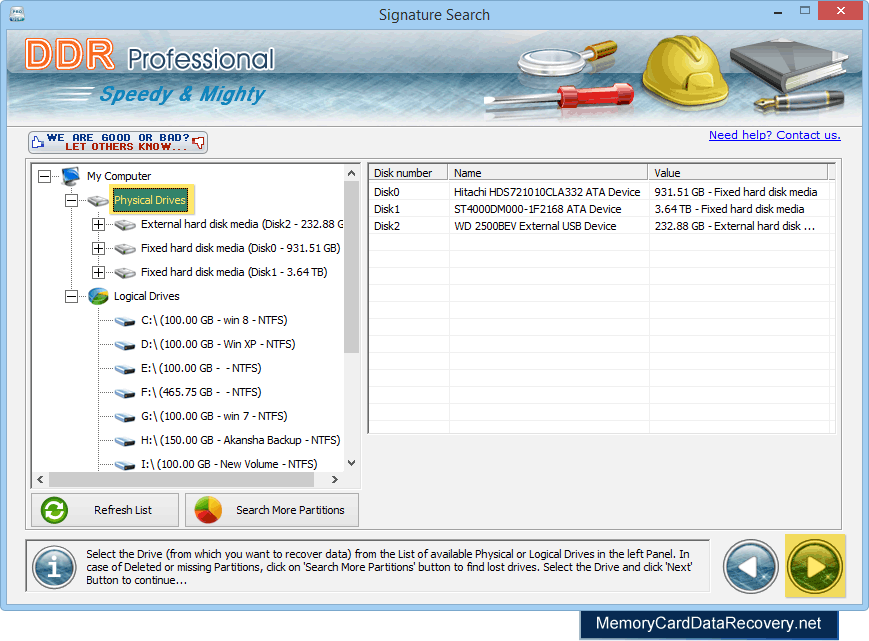Viewport: 869px width, 641px height.
Task: Click the tree horizontal scrollbar thumb
Action: pos(182,480)
